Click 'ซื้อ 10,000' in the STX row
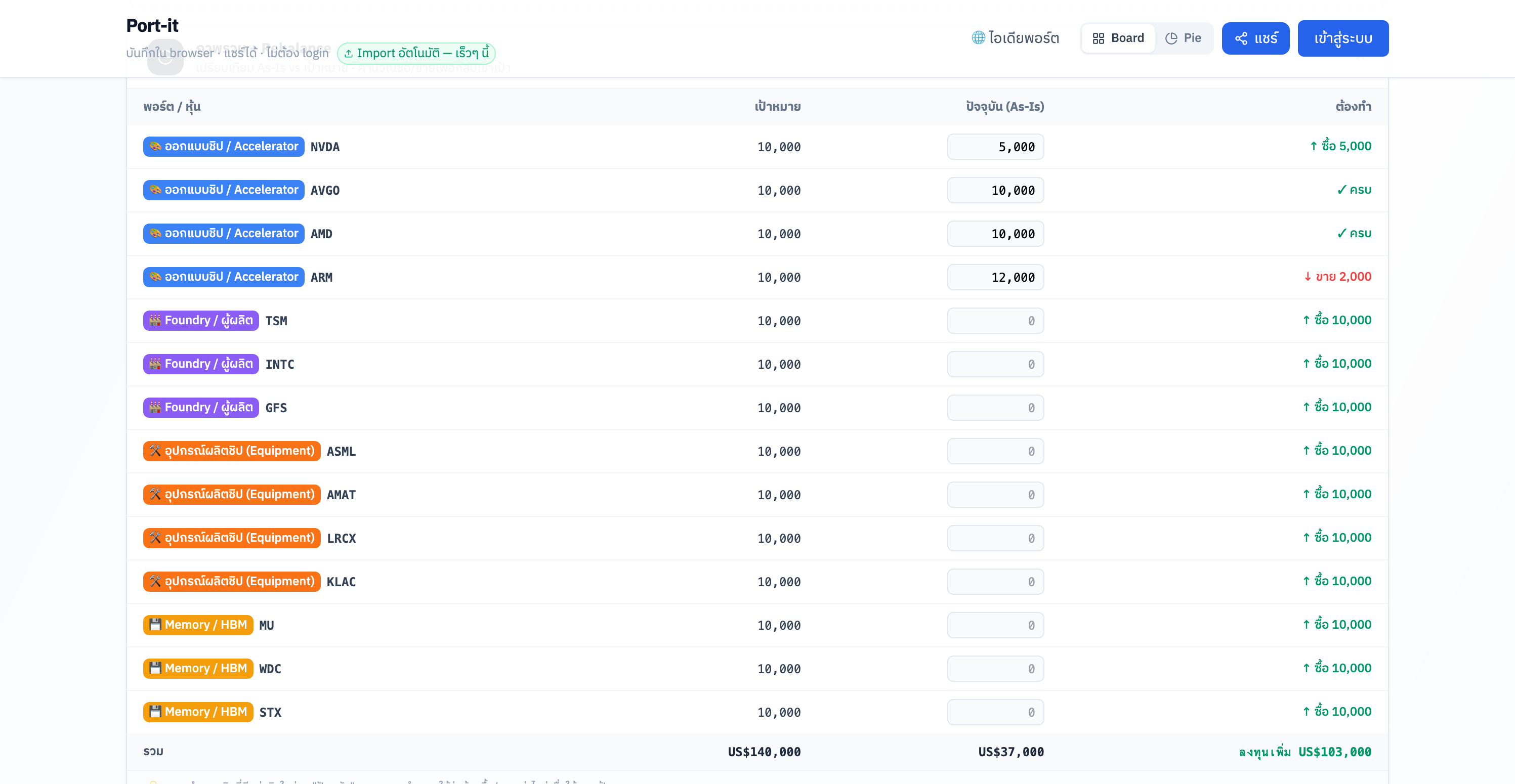Image resolution: width=1515 pixels, height=784 pixels. [x=1337, y=711]
